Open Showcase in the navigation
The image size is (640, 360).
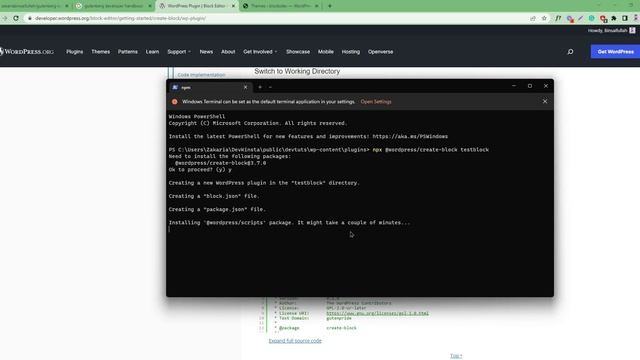[298, 52]
